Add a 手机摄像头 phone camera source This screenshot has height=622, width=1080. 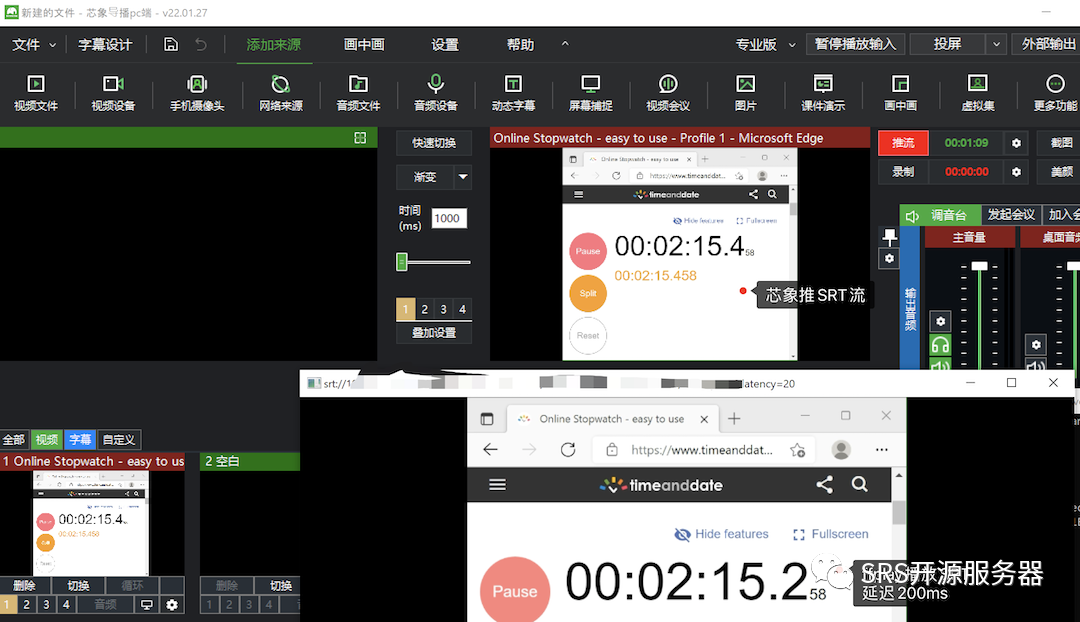(197, 93)
